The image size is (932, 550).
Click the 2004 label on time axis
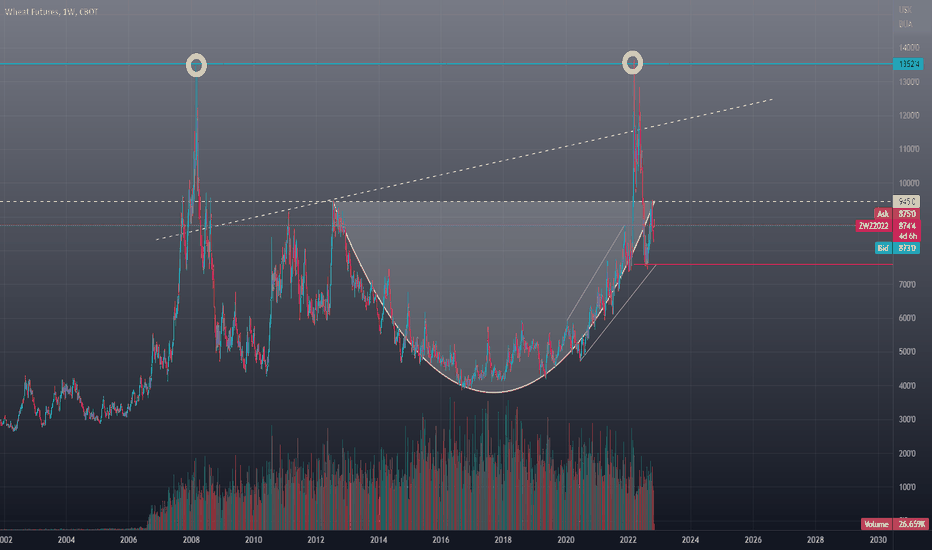[66, 540]
